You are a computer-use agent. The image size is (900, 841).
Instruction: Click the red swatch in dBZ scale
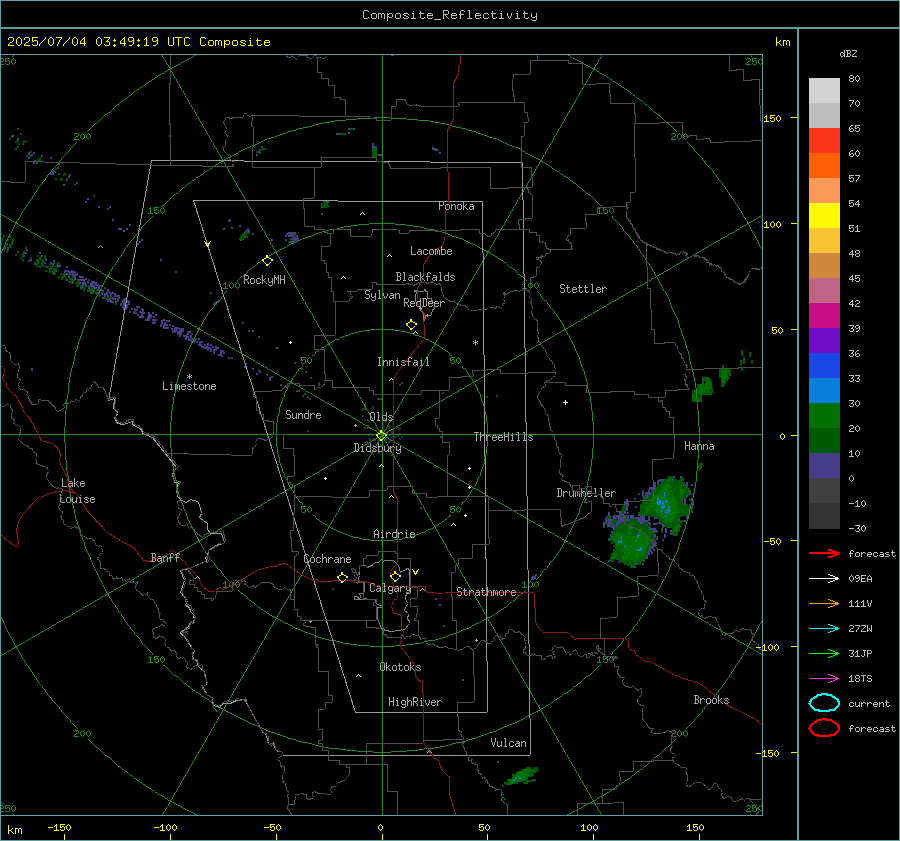click(x=824, y=140)
